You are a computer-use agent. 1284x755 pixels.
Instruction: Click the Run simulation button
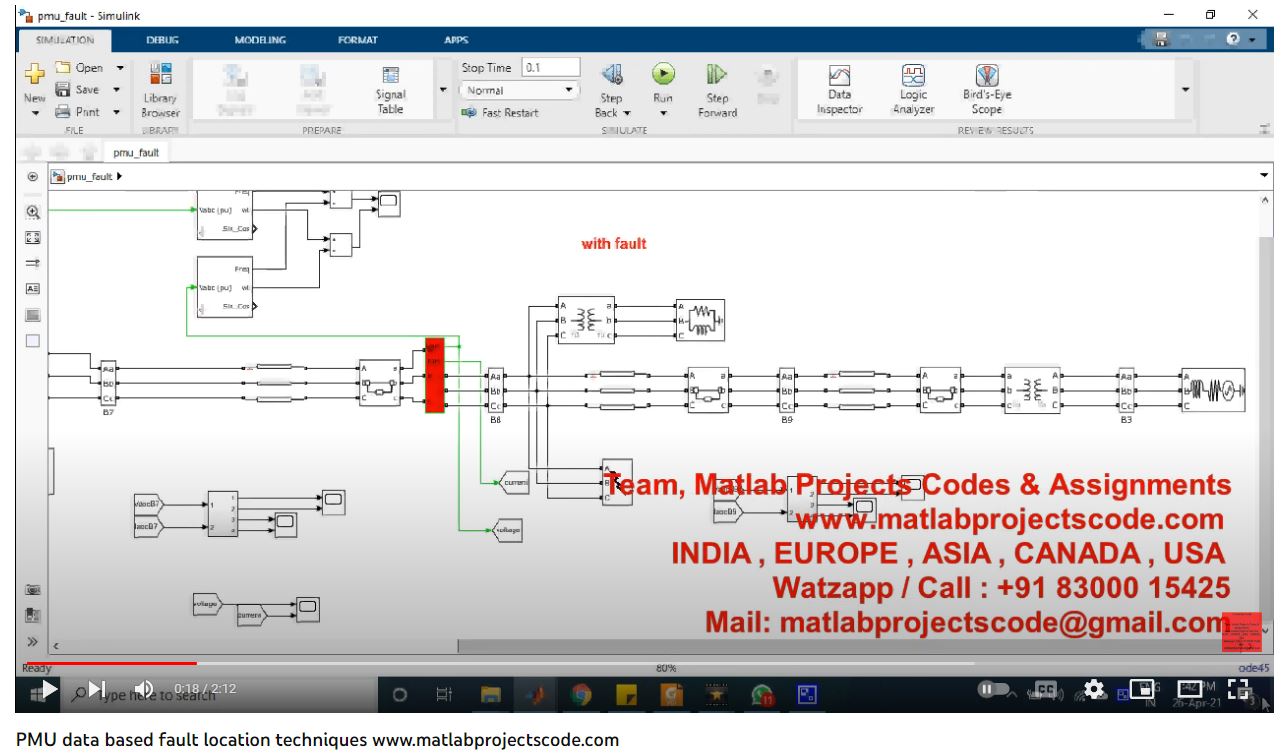click(x=663, y=75)
